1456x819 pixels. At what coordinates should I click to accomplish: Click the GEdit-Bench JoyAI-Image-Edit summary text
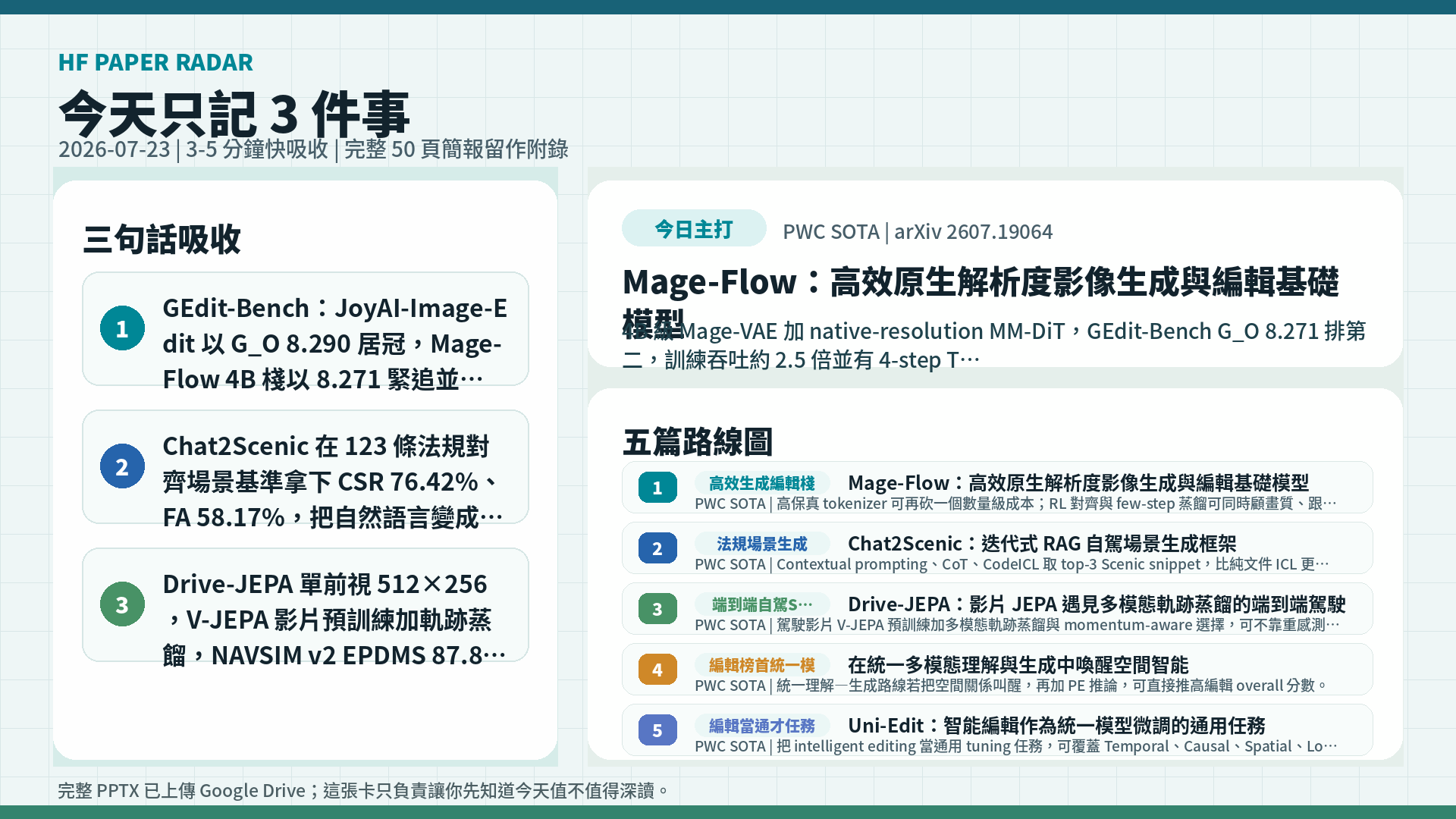pyautogui.click(x=334, y=344)
